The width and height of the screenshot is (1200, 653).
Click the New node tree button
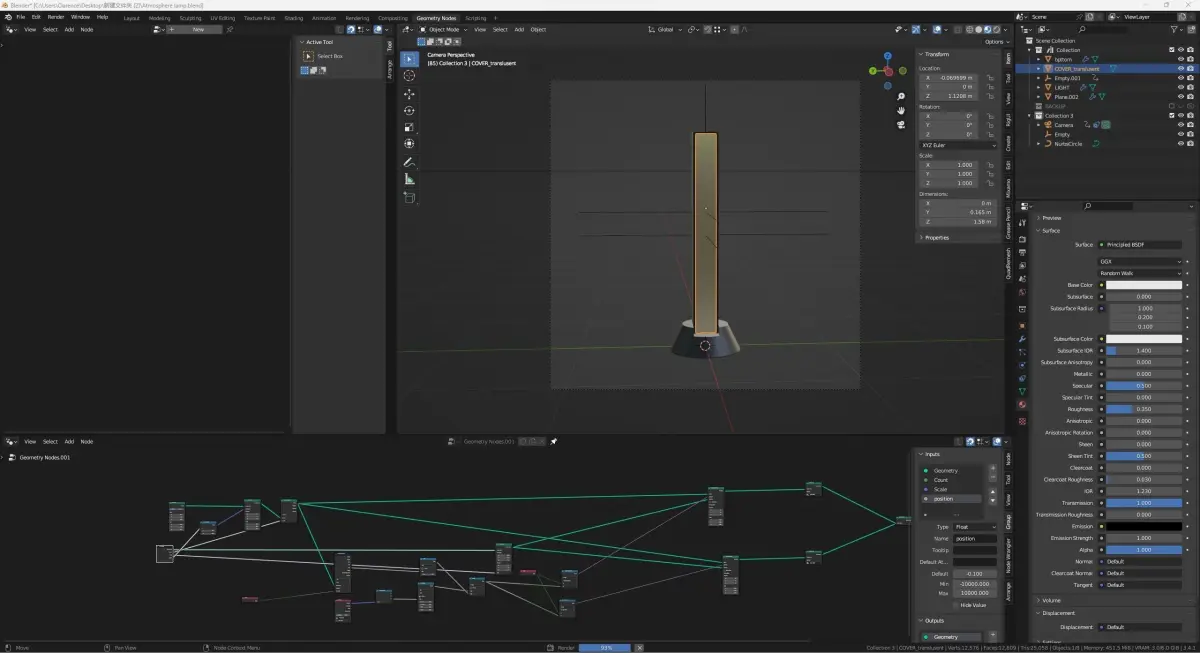pos(193,30)
